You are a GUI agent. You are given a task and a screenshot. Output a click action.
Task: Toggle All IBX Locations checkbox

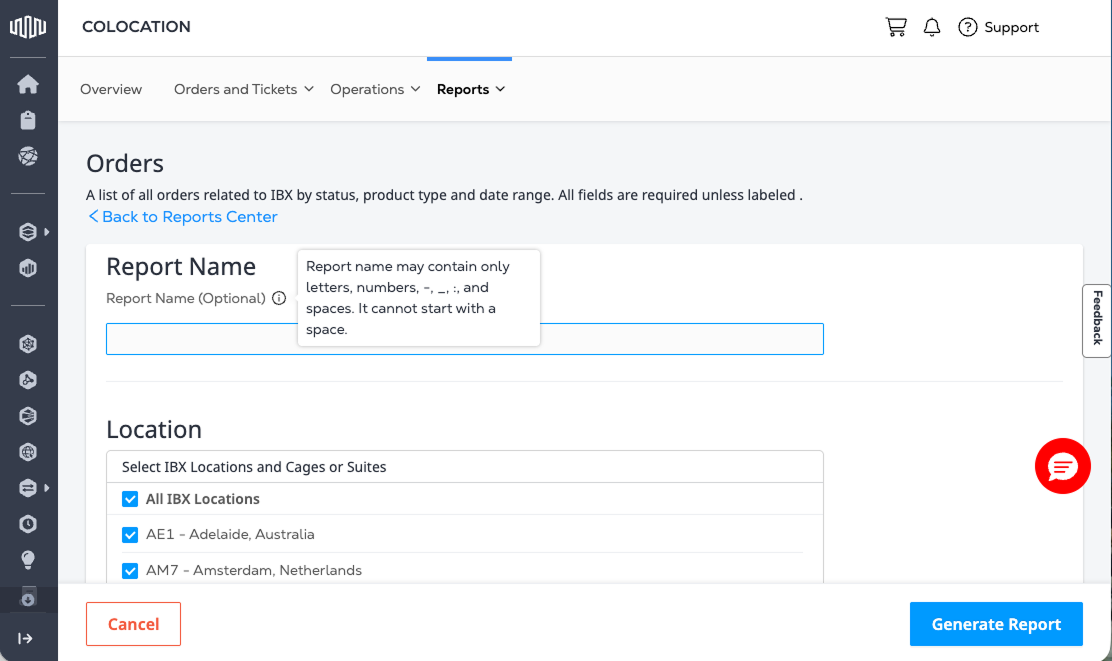tap(130, 499)
